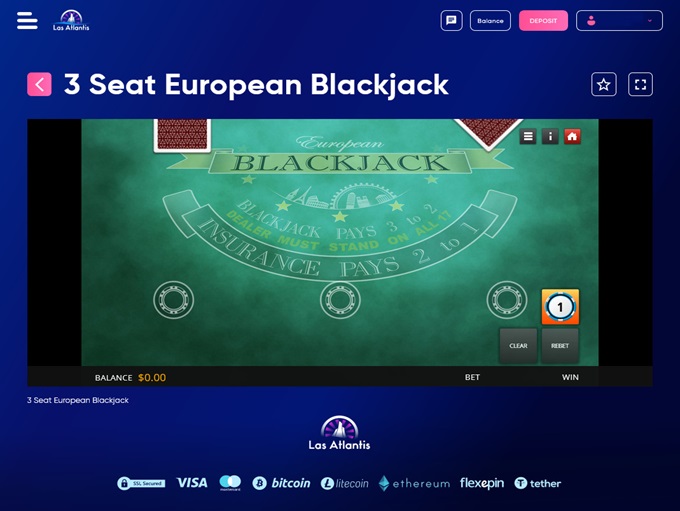Show the Balance button in header
The image size is (680, 511).
pos(490,20)
